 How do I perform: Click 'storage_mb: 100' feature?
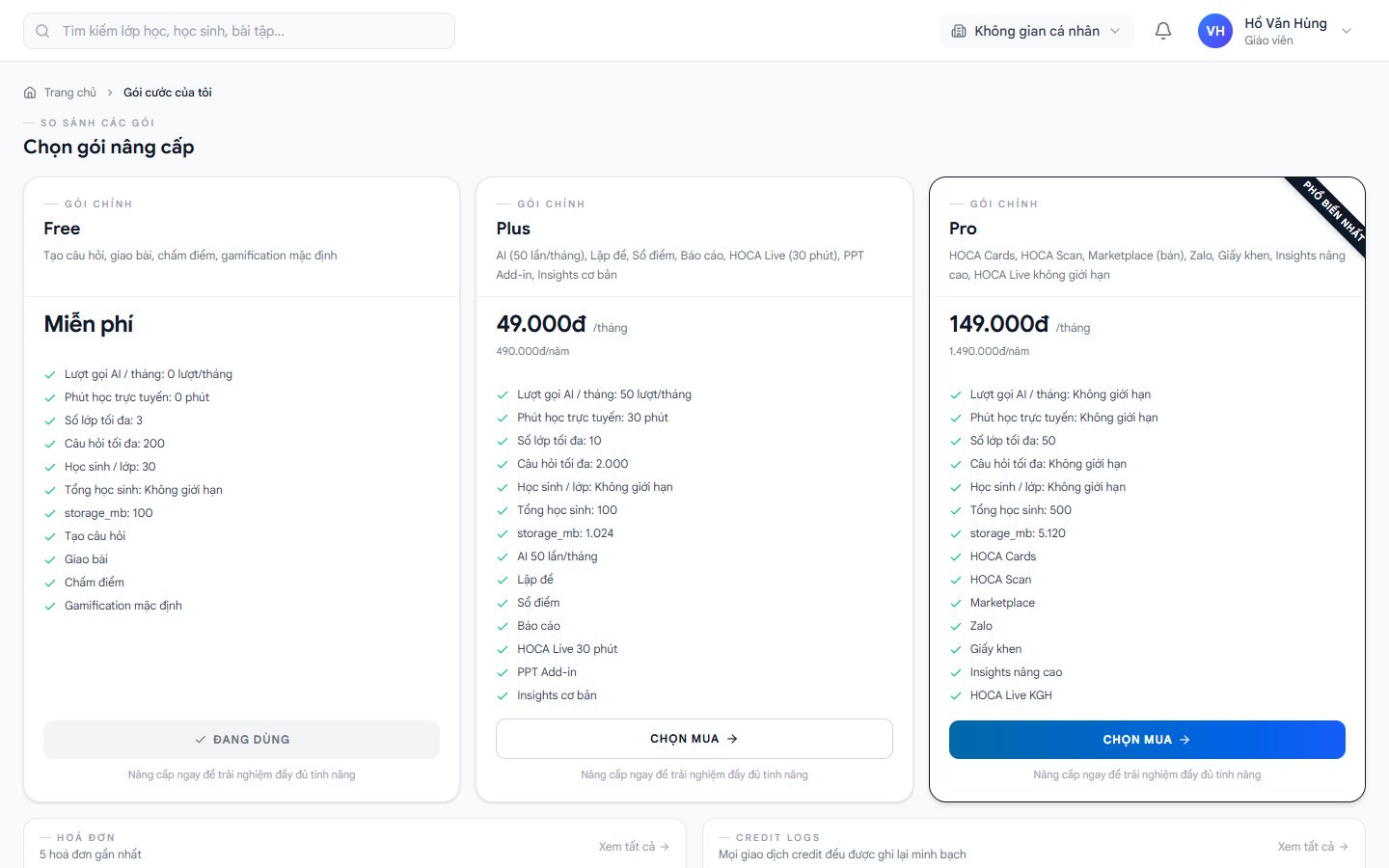pos(109,513)
